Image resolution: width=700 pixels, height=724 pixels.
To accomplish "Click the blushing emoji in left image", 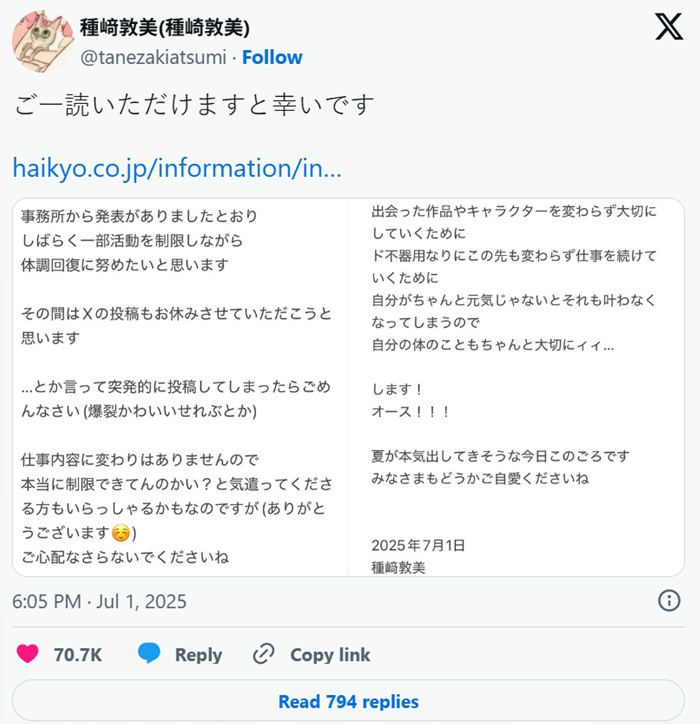I will 121,533.
